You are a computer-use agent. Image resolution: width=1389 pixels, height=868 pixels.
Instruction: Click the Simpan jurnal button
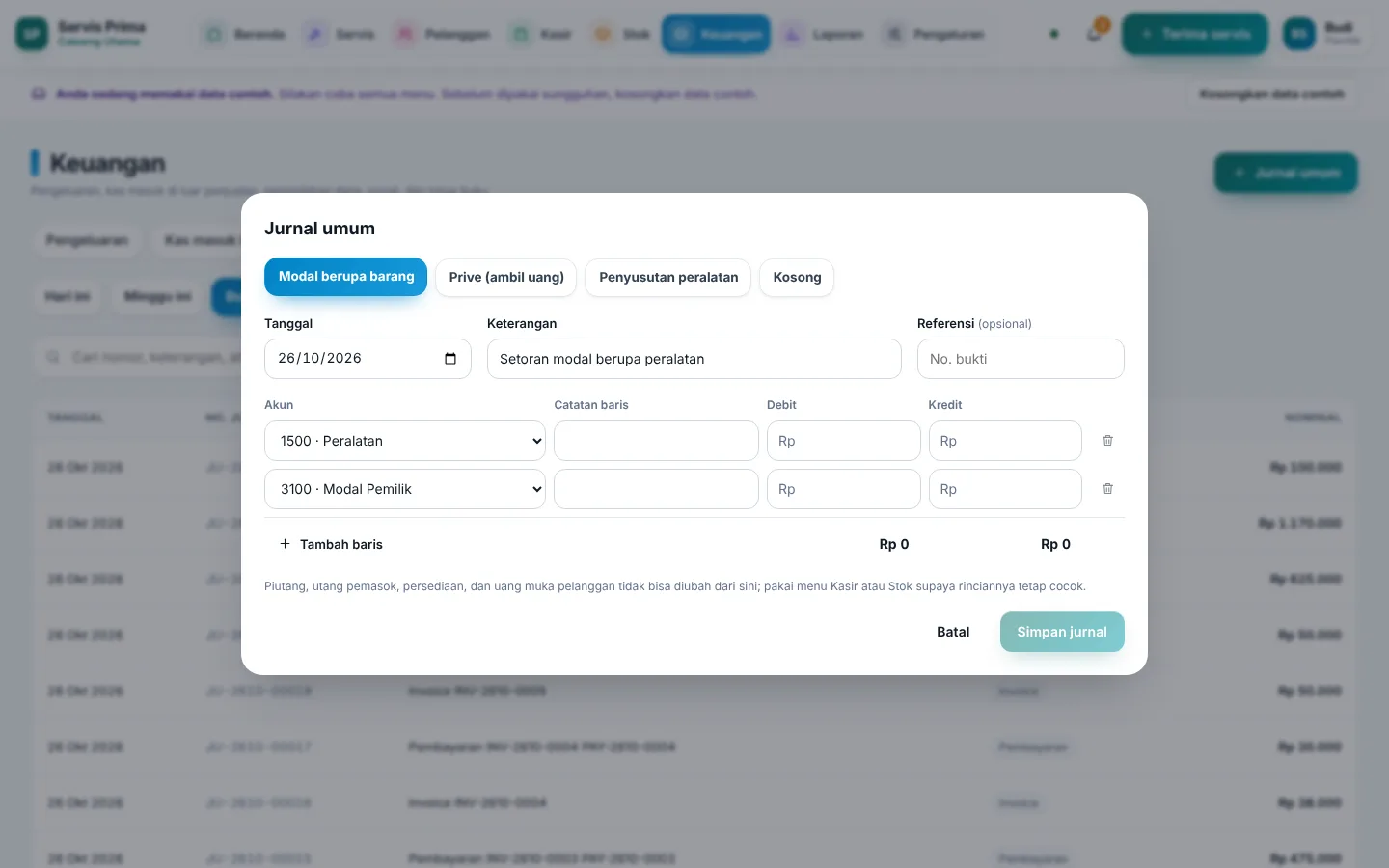point(1062,632)
